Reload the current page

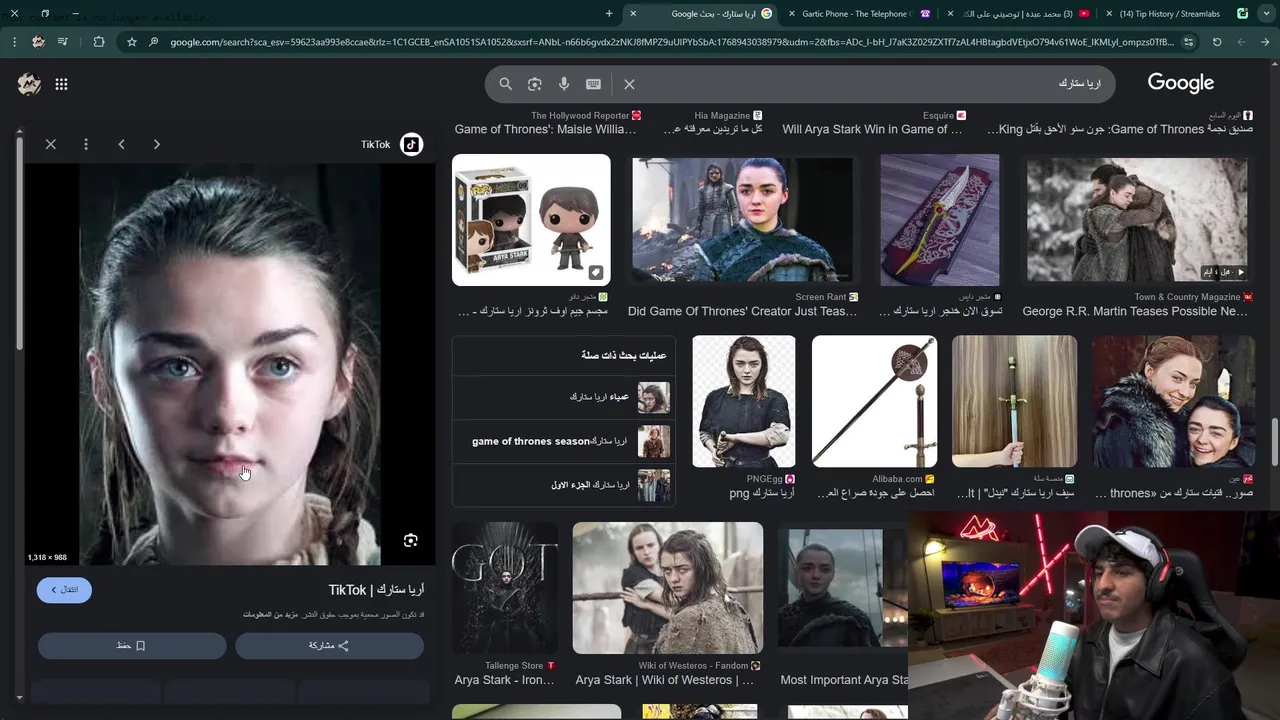1217,42
